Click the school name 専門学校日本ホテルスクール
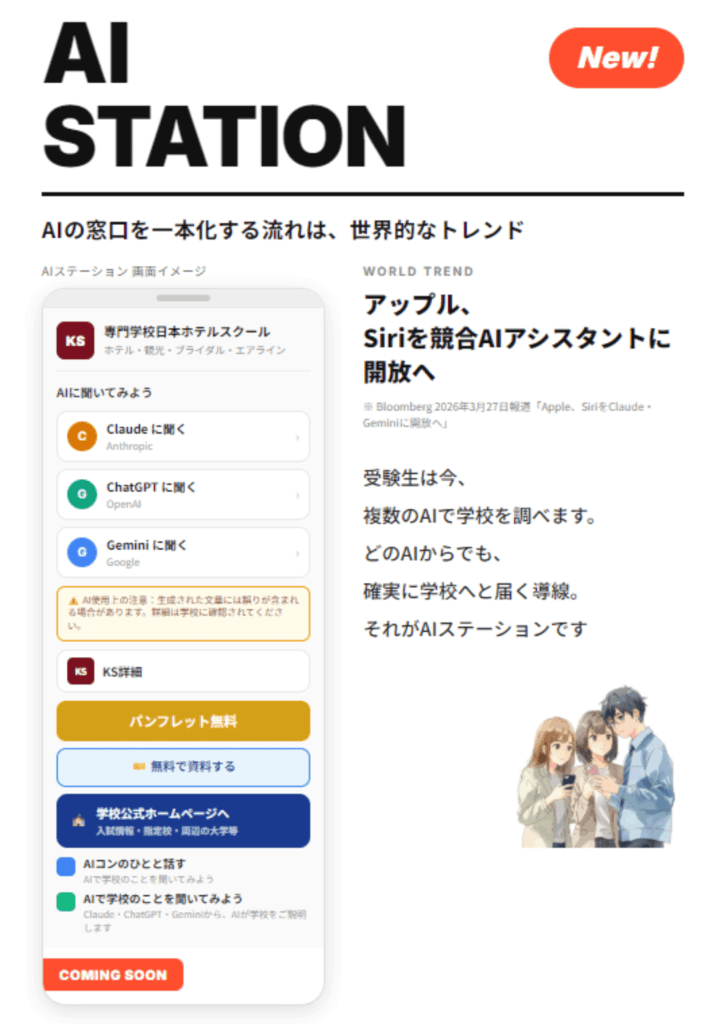The width and height of the screenshot is (724, 1024). coord(187,332)
